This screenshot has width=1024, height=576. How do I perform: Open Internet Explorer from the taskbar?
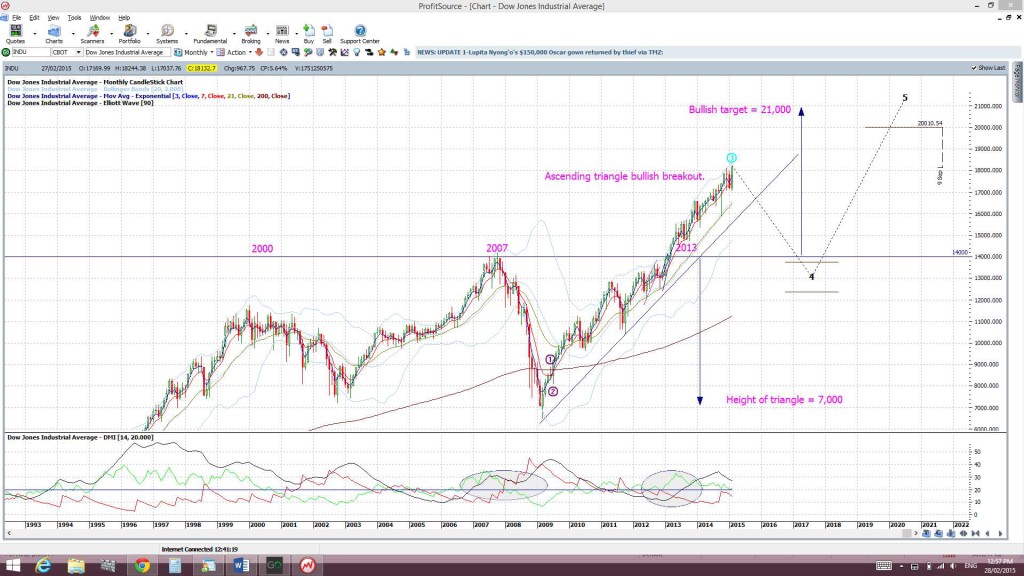click(x=43, y=566)
